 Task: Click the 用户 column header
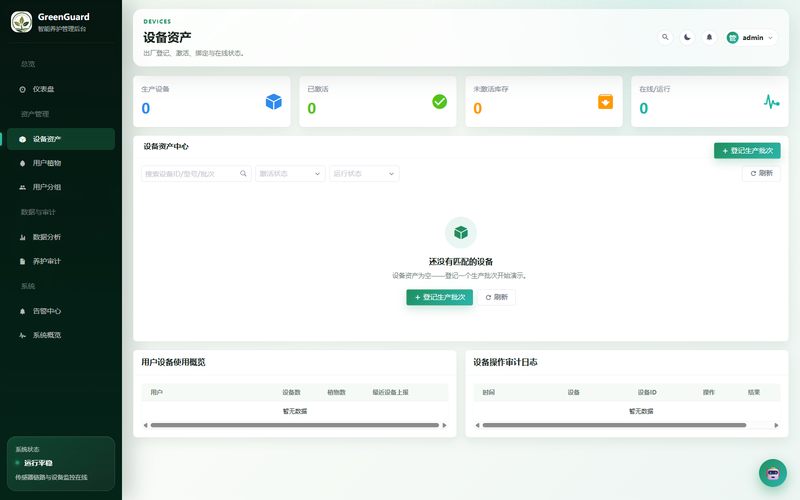tap(157, 392)
